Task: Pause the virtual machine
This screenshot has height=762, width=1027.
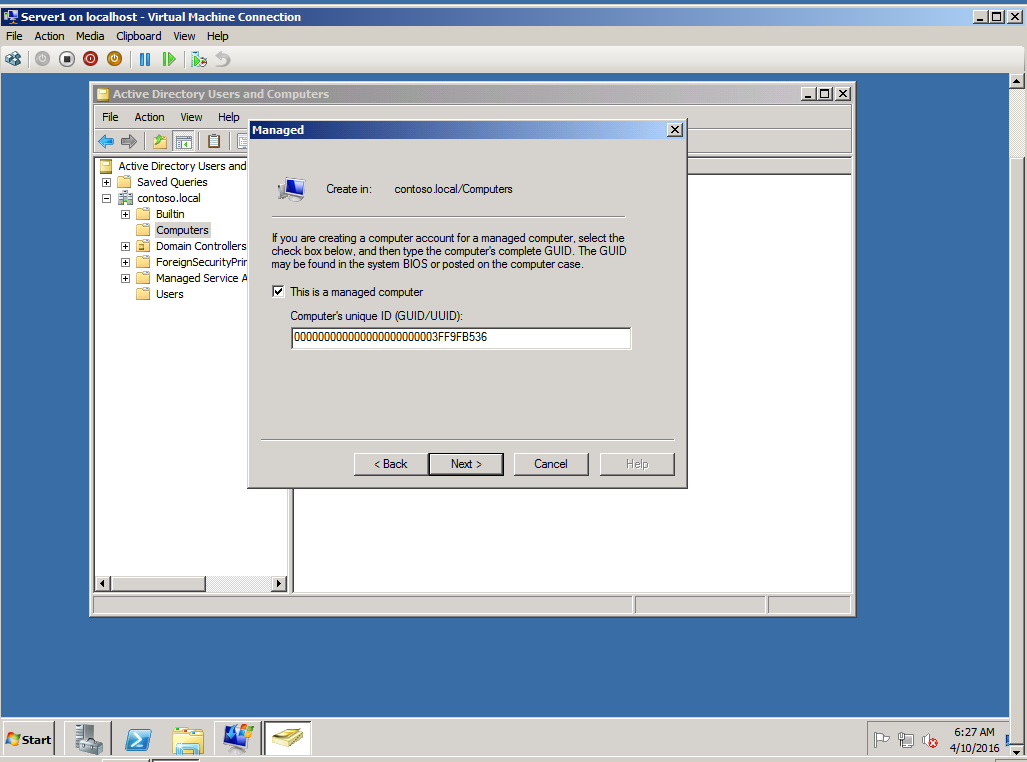Action: (145, 60)
